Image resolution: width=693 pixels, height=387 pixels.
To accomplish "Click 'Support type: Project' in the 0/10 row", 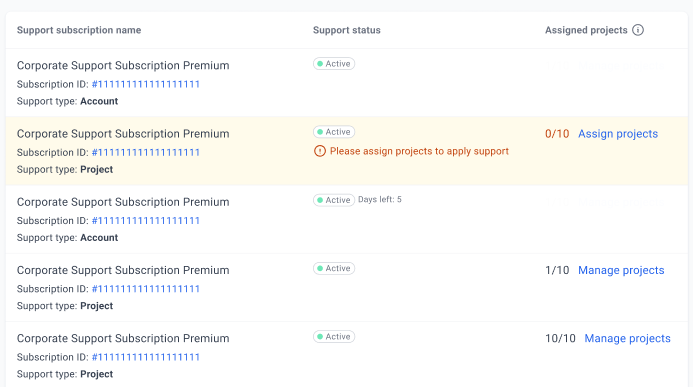I will click(65, 170).
